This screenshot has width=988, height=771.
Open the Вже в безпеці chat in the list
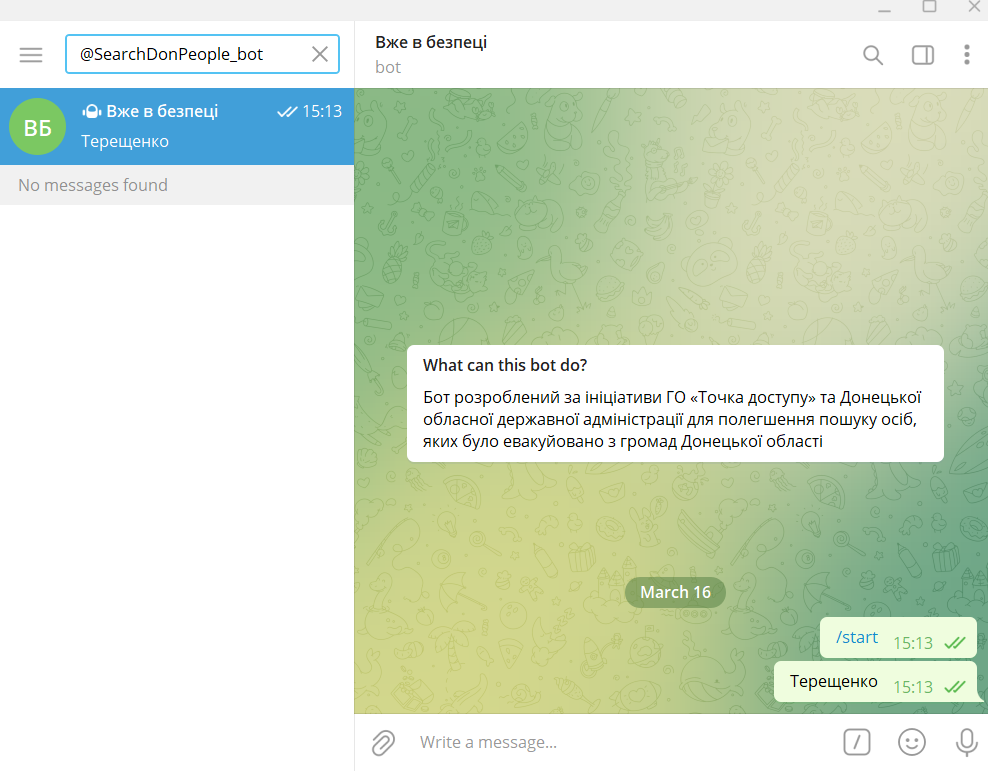177,127
